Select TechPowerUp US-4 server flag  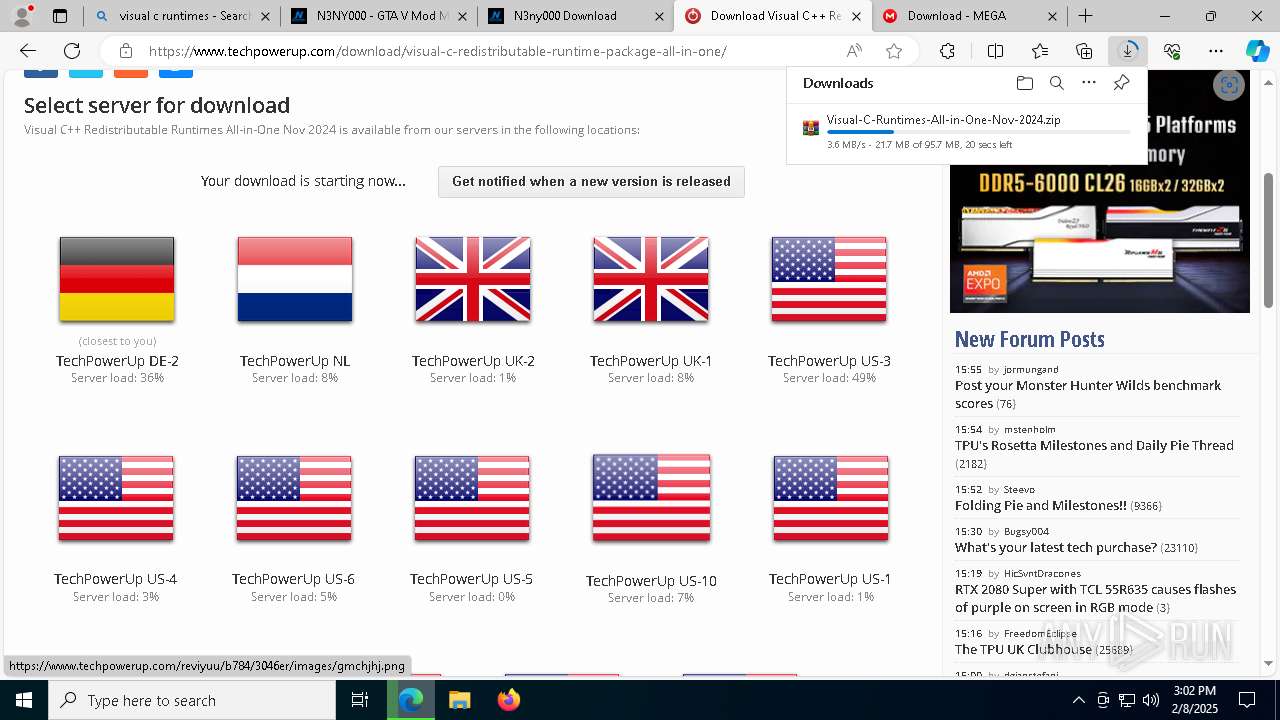click(x=116, y=498)
